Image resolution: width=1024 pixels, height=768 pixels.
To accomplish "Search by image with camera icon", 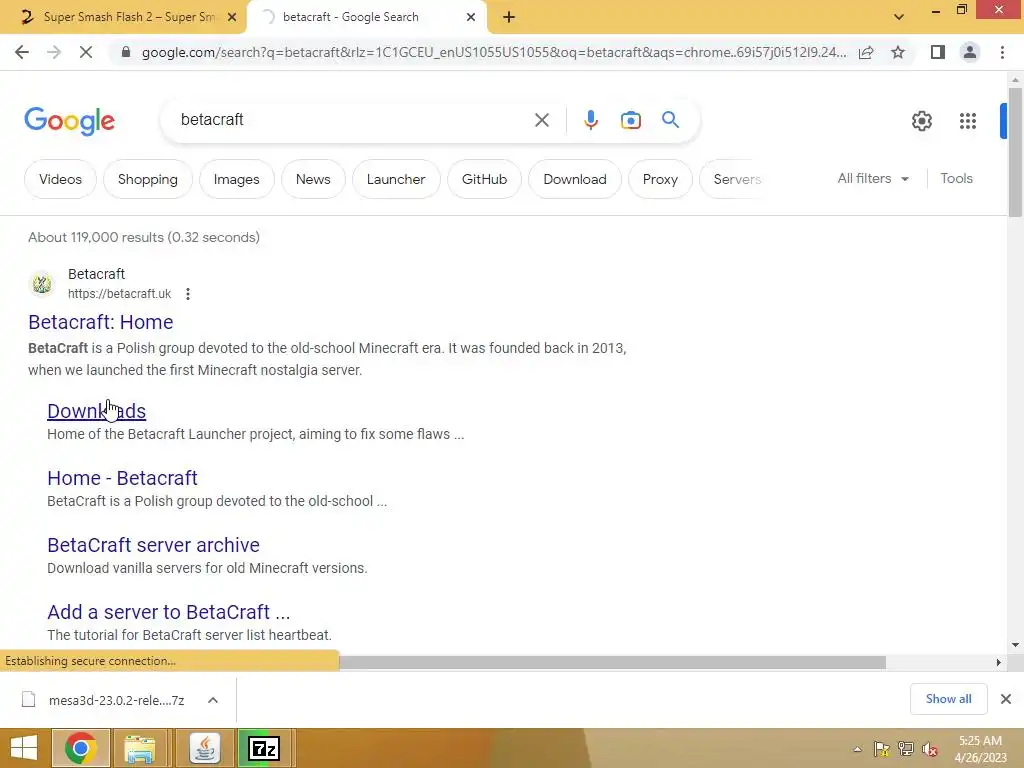I will coord(630,120).
